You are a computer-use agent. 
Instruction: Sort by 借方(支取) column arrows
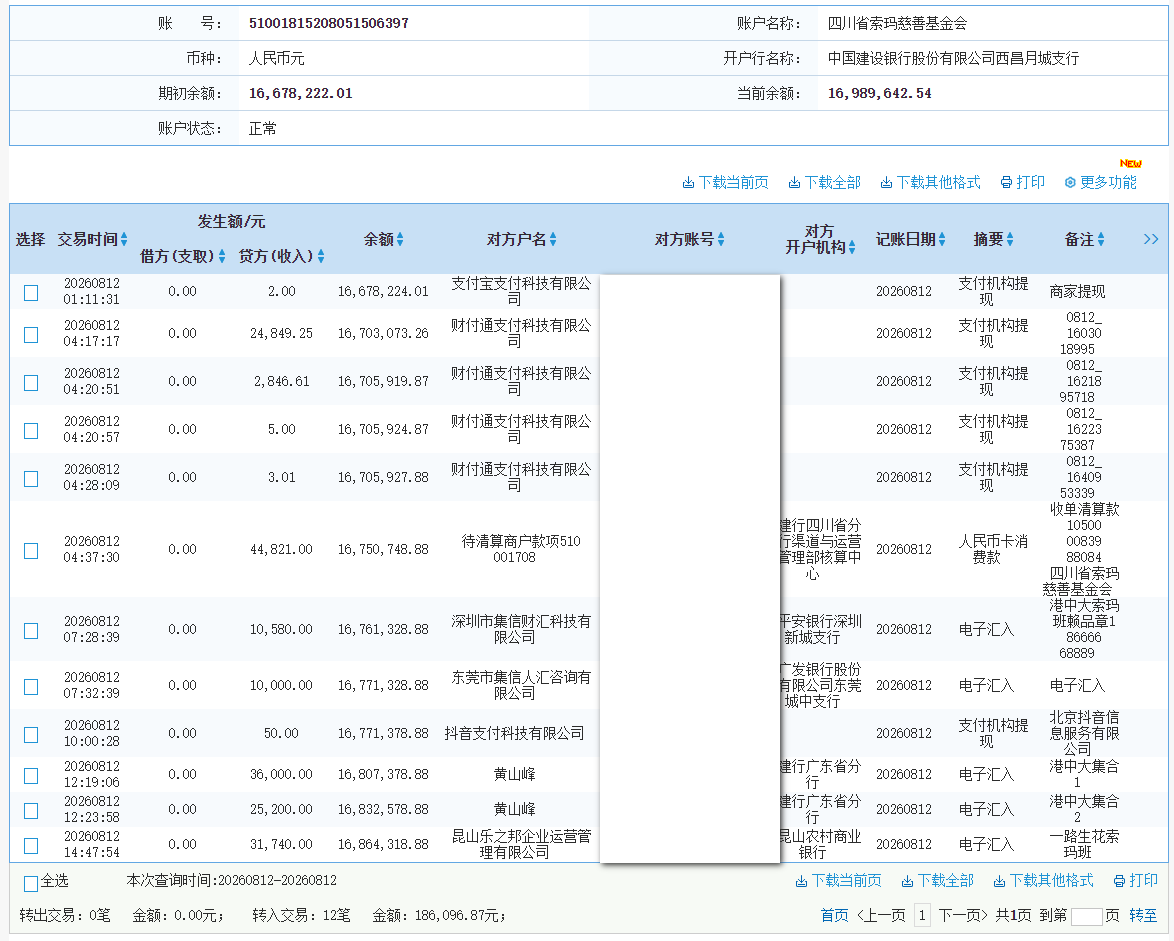222,256
